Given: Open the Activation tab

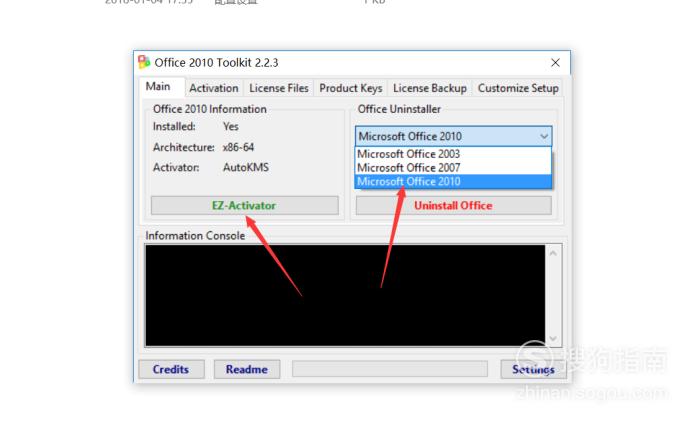Looking at the screenshot, I should 214,88.
